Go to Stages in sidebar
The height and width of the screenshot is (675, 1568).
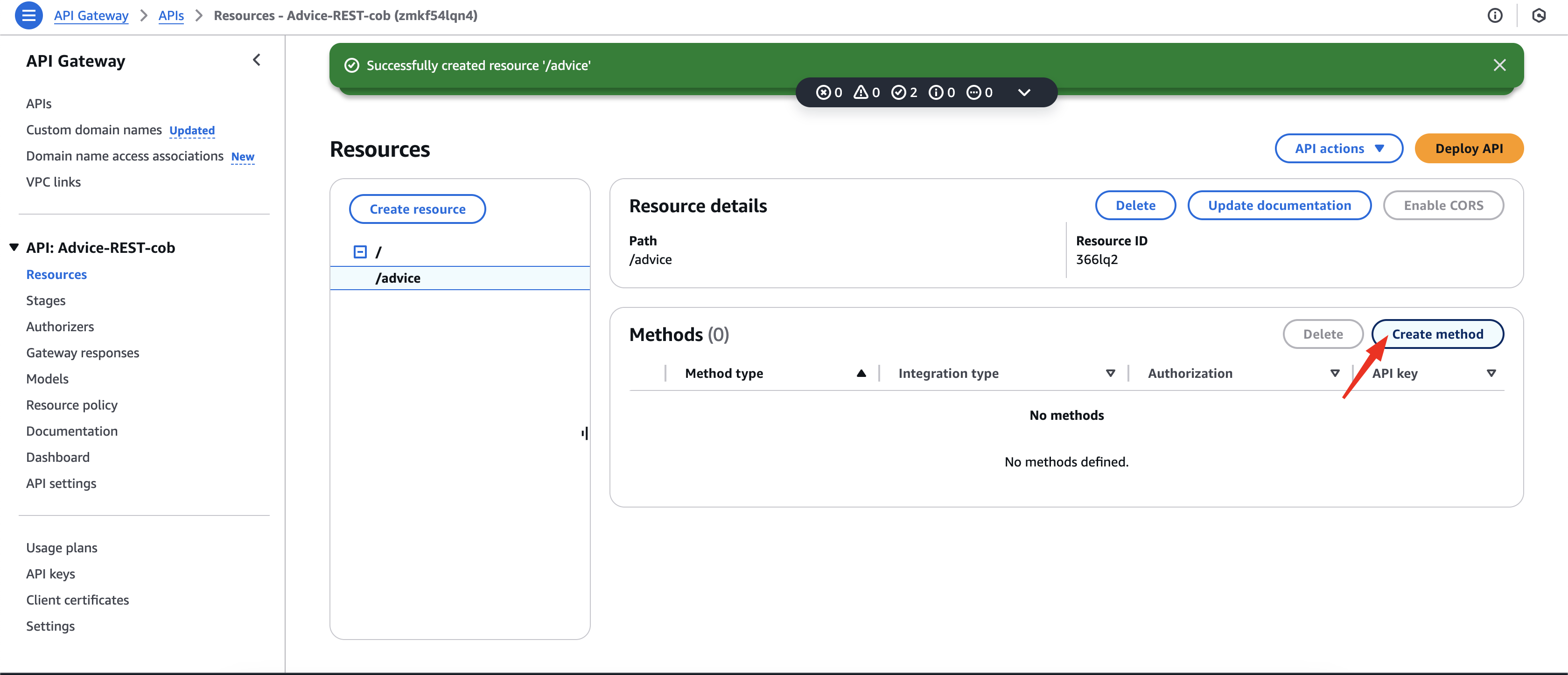(x=46, y=301)
